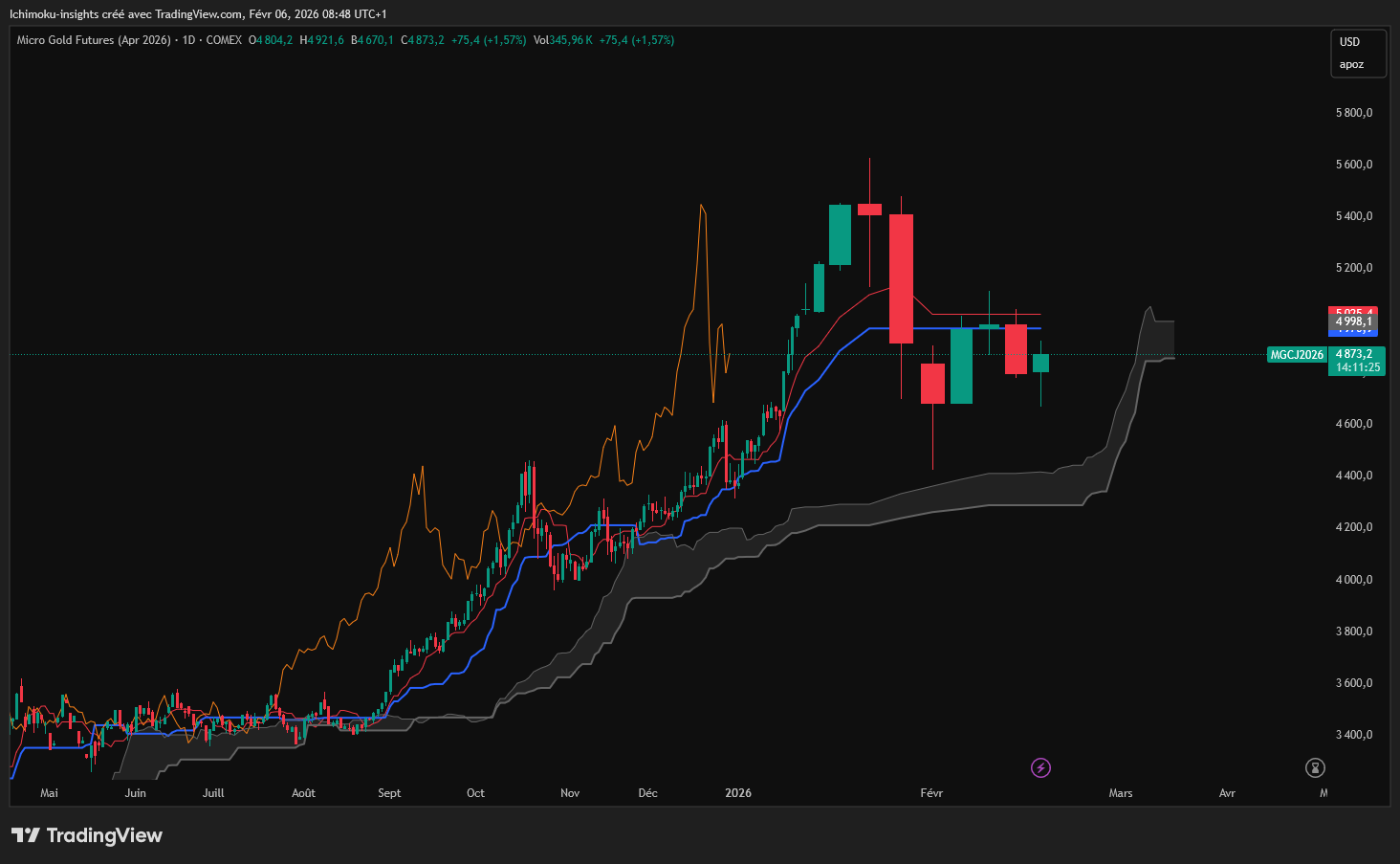Click the Micro Gold Futures chart title

click(94, 40)
